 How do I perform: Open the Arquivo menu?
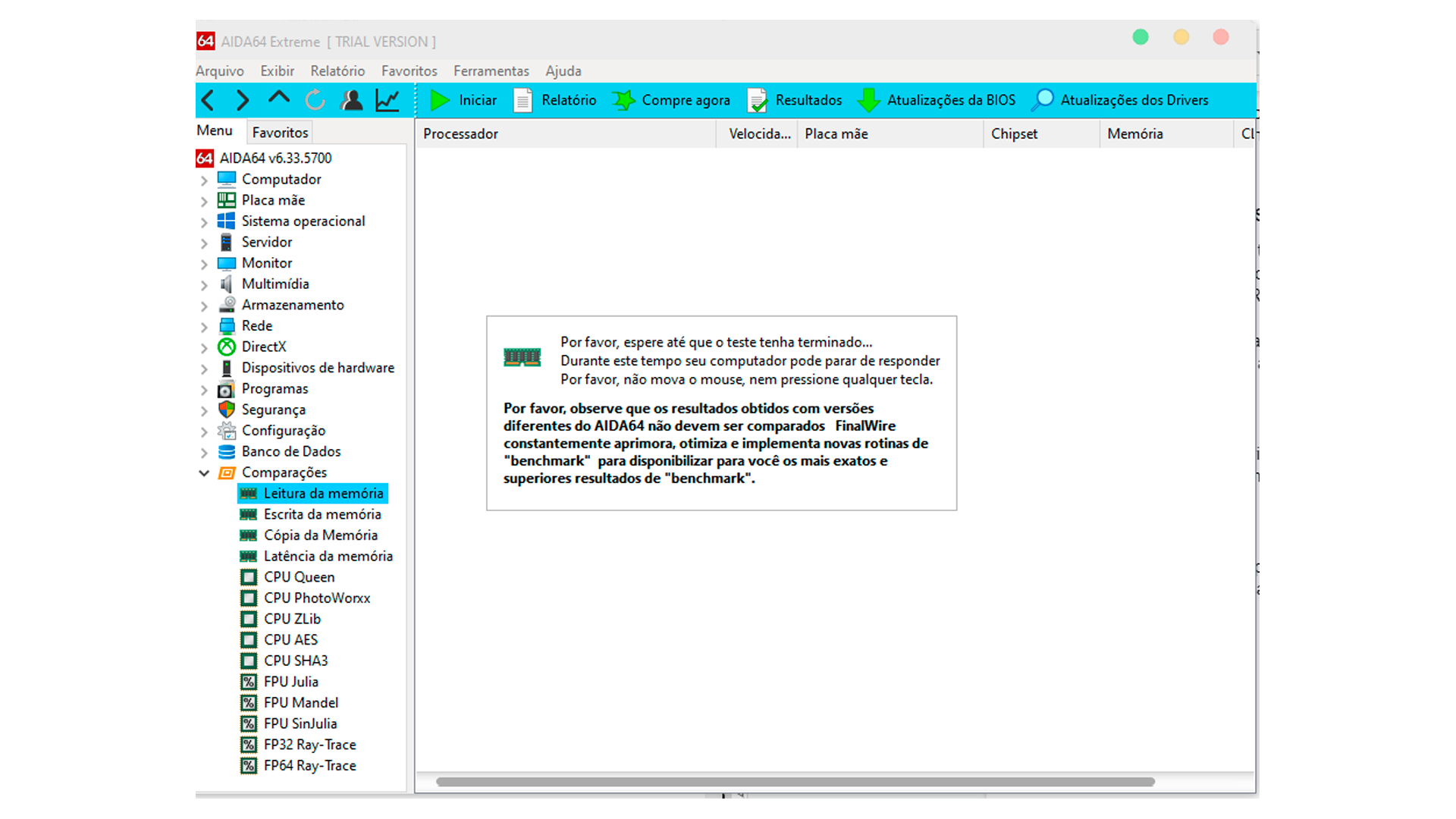coord(220,71)
